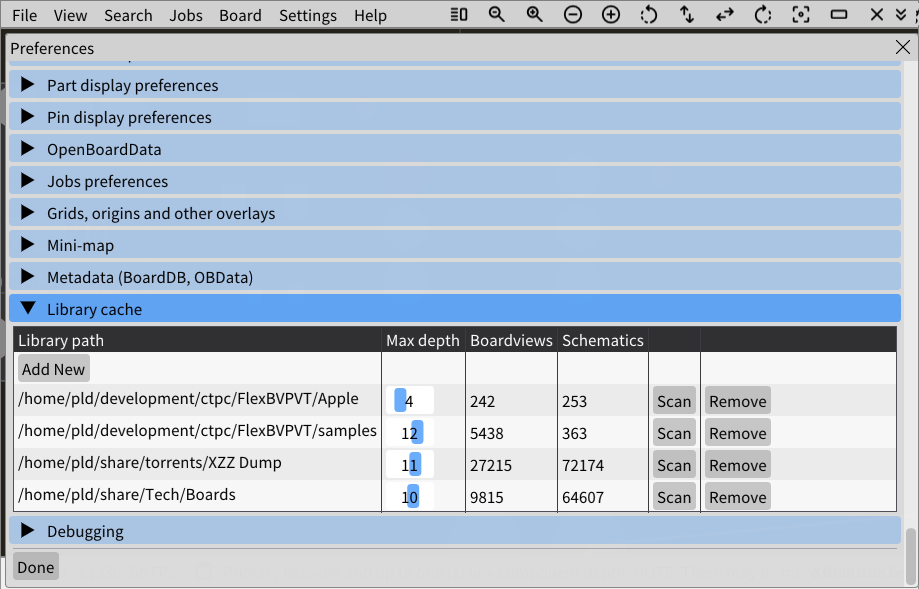This screenshot has width=919, height=589.
Task: Mirror the board with the vertical arrows icon
Action: pyautogui.click(x=685, y=15)
